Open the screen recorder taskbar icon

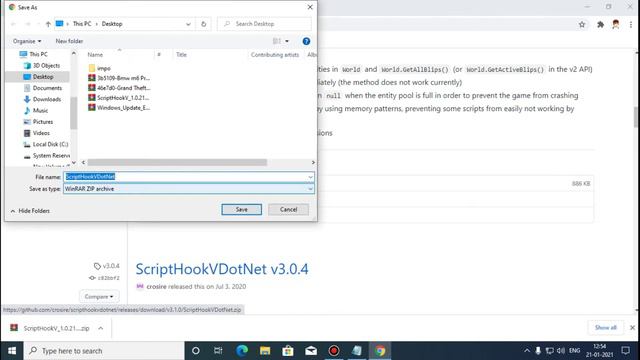click(333, 351)
